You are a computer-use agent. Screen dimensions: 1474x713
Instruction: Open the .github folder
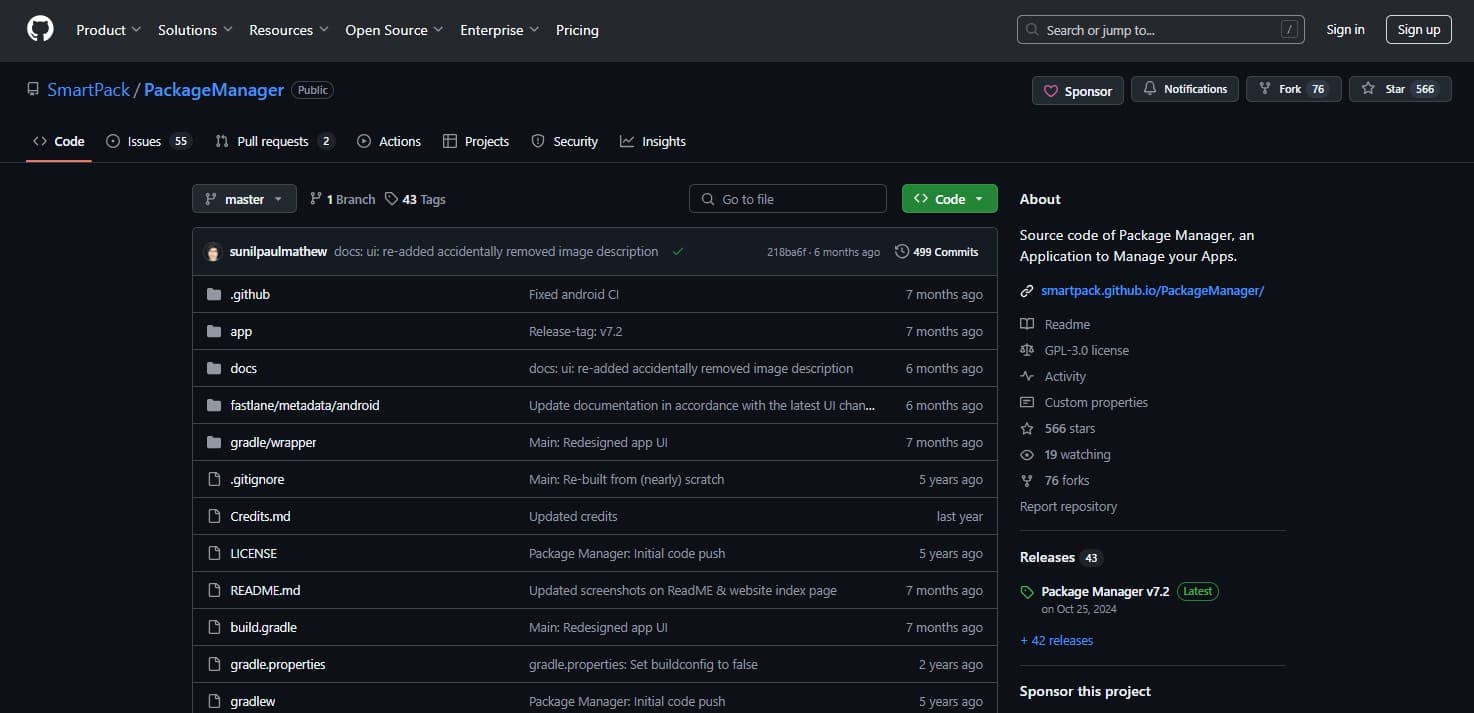tap(250, 294)
